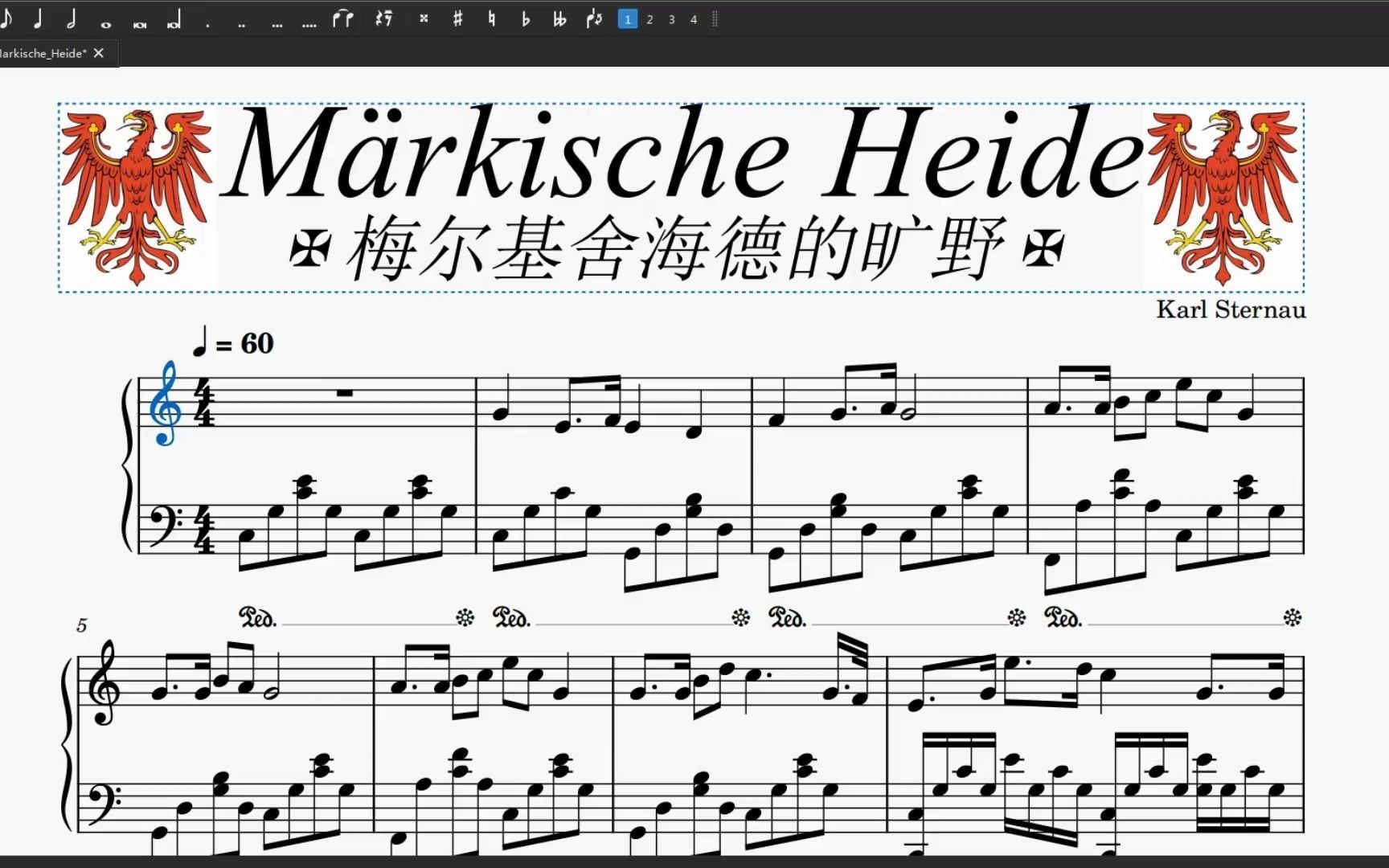
Task: Select the treble clef of the second system
Action: click(x=103, y=684)
